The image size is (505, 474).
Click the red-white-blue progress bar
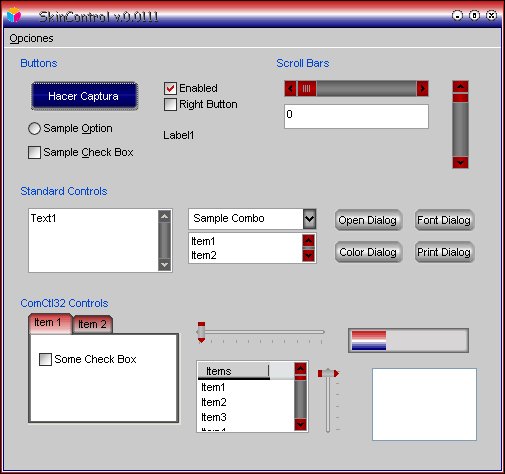click(x=408, y=340)
